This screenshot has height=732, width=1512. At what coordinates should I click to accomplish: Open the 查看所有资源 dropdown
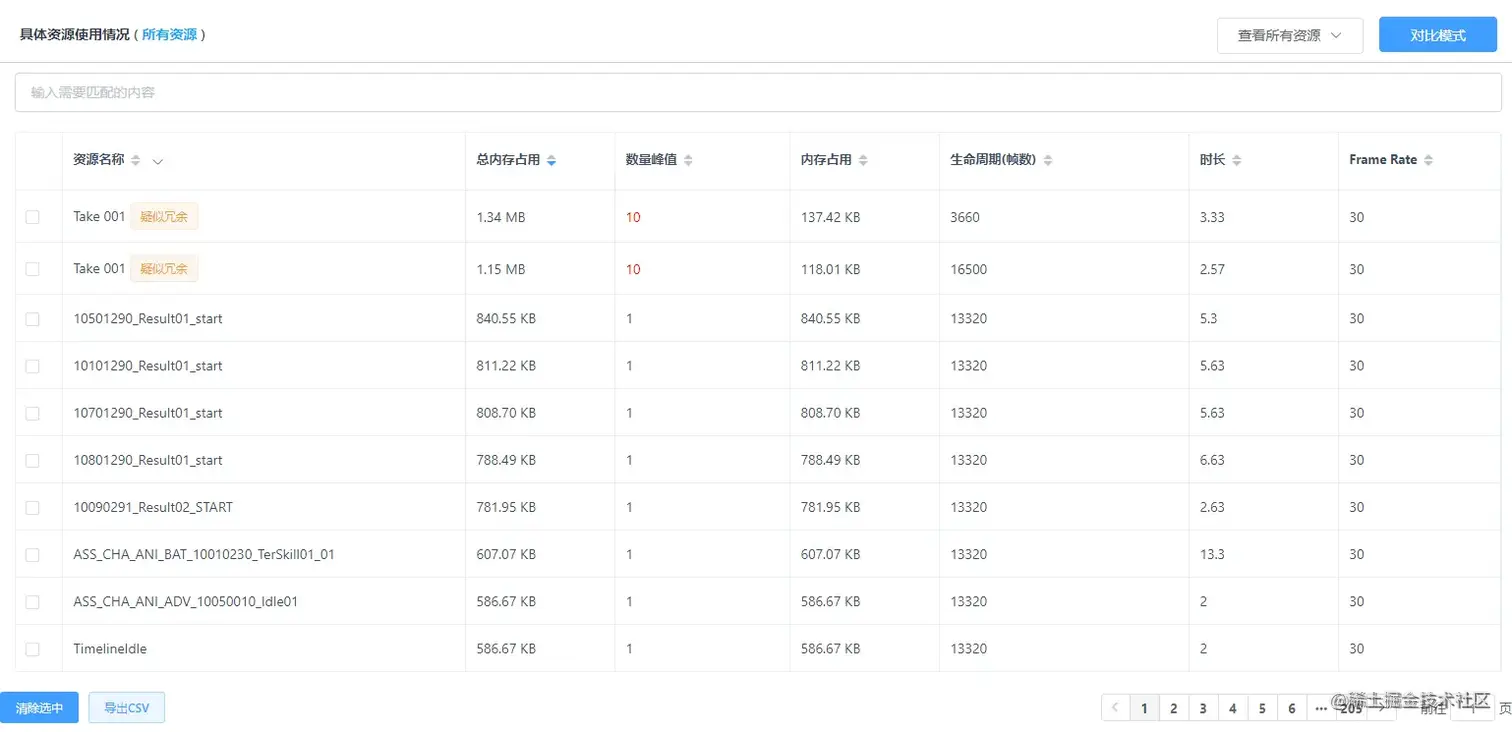click(1290, 35)
